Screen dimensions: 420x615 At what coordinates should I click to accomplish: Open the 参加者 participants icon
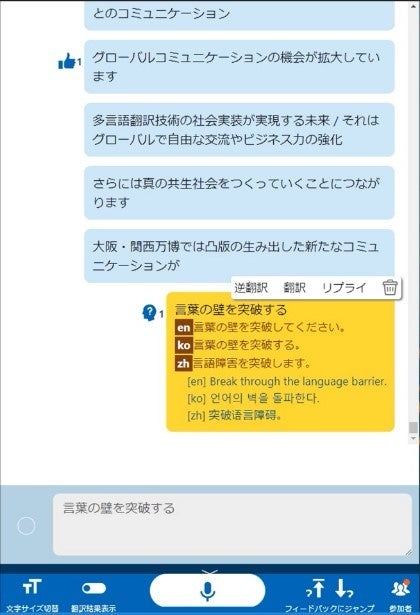pos(400,587)
